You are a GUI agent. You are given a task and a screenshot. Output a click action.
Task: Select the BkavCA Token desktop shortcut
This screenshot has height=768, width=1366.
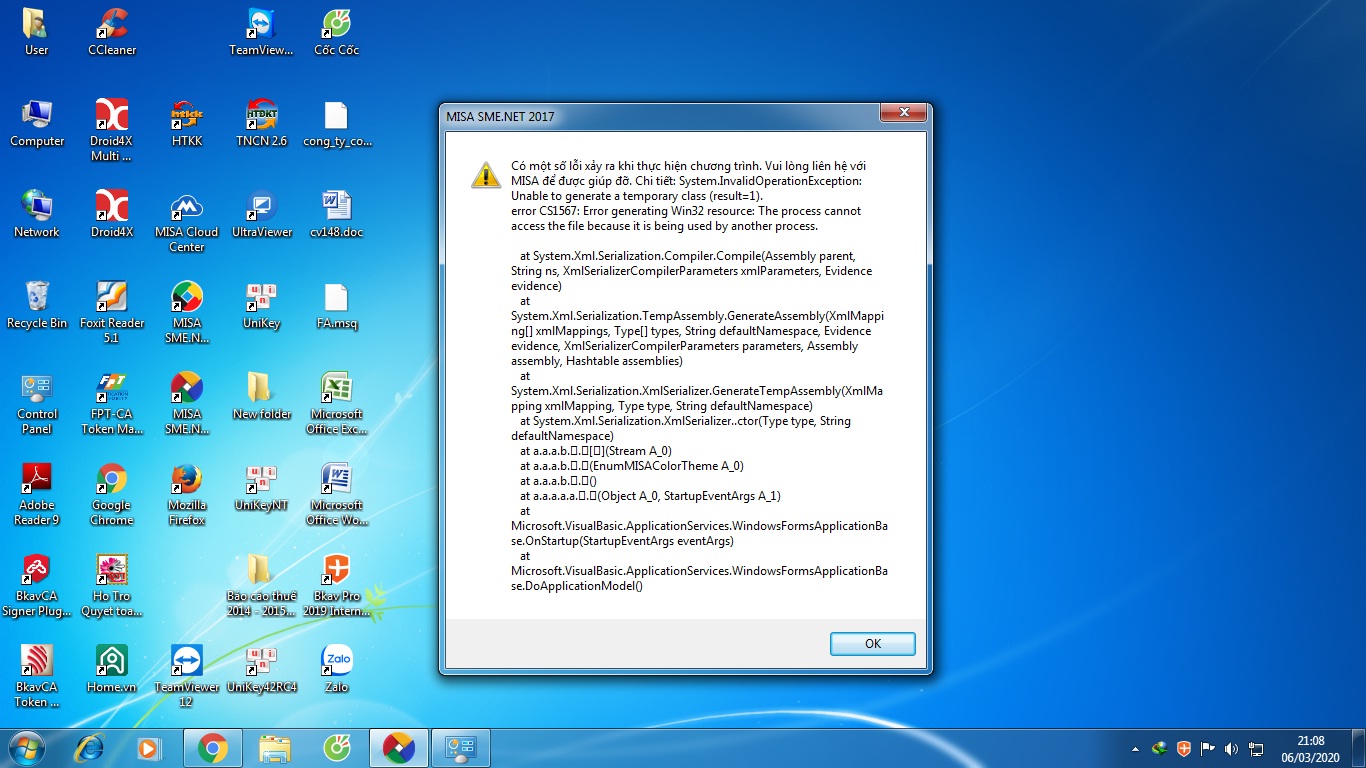click(x=37, y=676)
